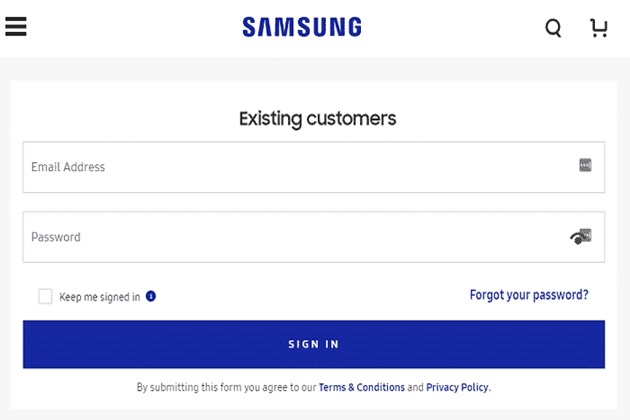The width and height of the screenshot is (630, 420).
Task: Open the shopping cart icon
Action: coord(599,28)
